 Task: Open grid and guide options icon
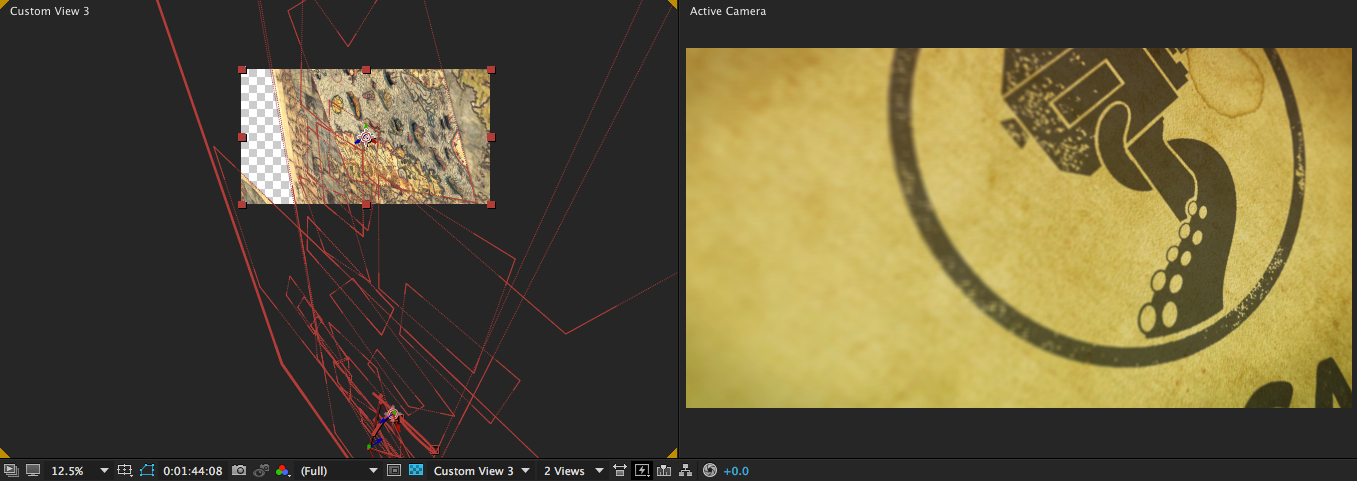coord(125,470)
